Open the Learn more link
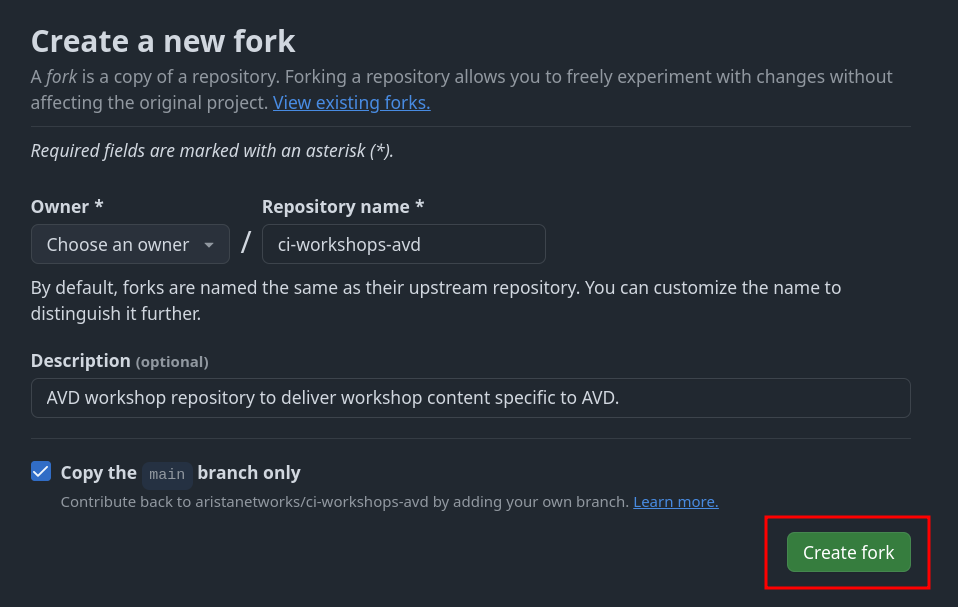The image size is (958, 607). click(x=676, y=502)
